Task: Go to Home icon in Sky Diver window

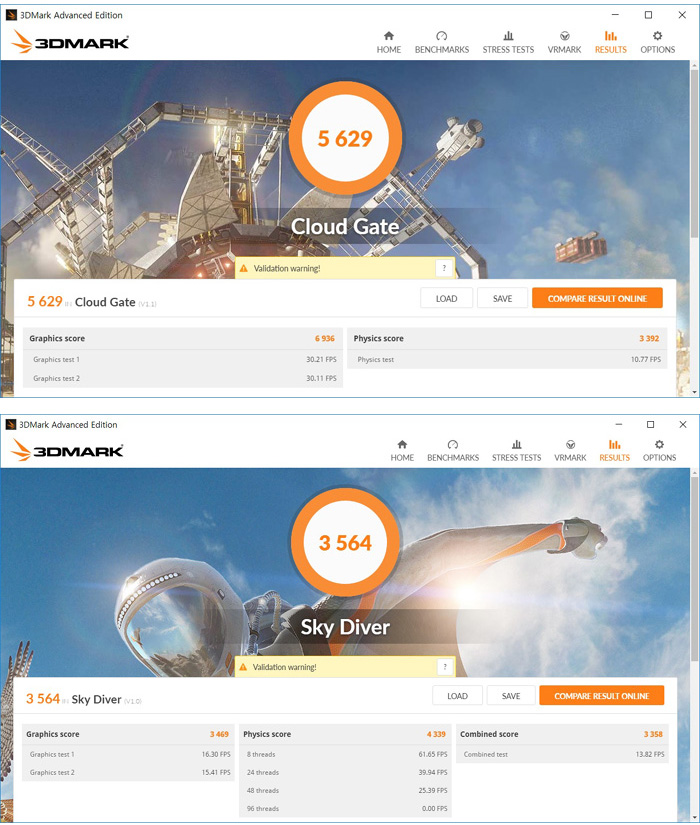Action: pos(402,444)
